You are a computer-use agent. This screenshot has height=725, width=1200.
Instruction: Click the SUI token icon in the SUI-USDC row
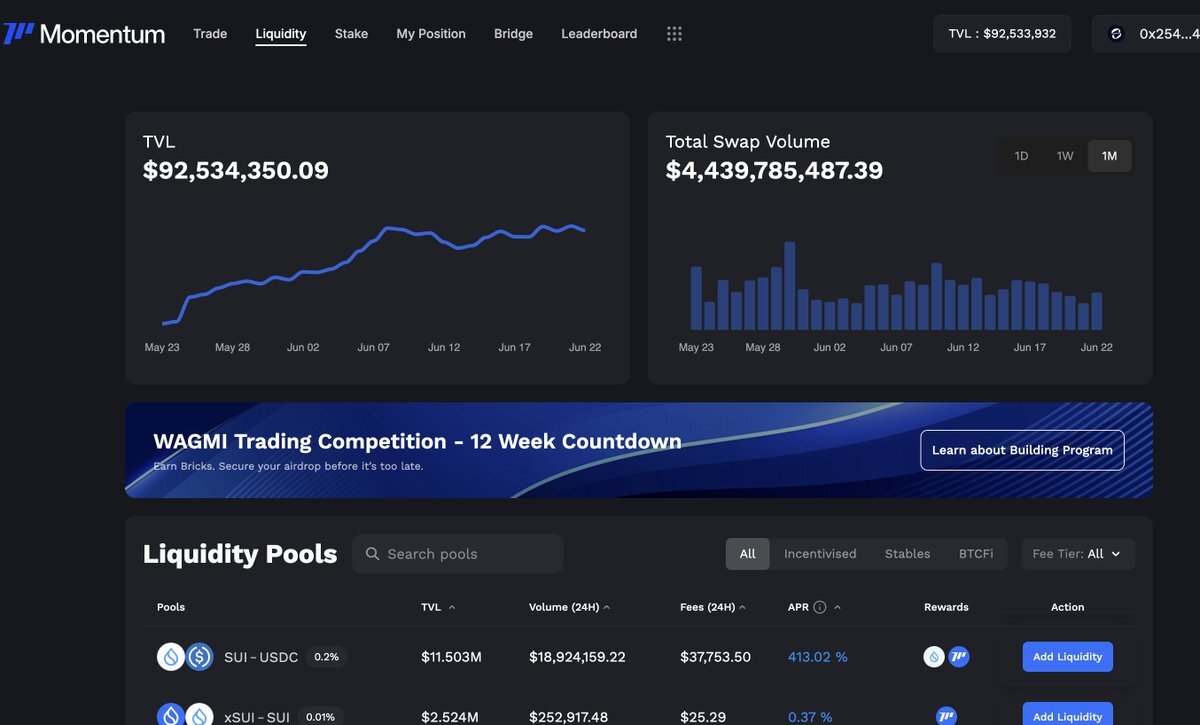171,657
